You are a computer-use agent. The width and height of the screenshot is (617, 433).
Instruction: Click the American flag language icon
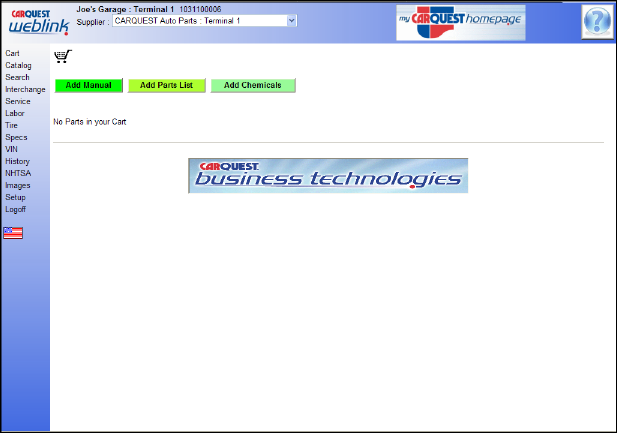click(x=13, y=233)
